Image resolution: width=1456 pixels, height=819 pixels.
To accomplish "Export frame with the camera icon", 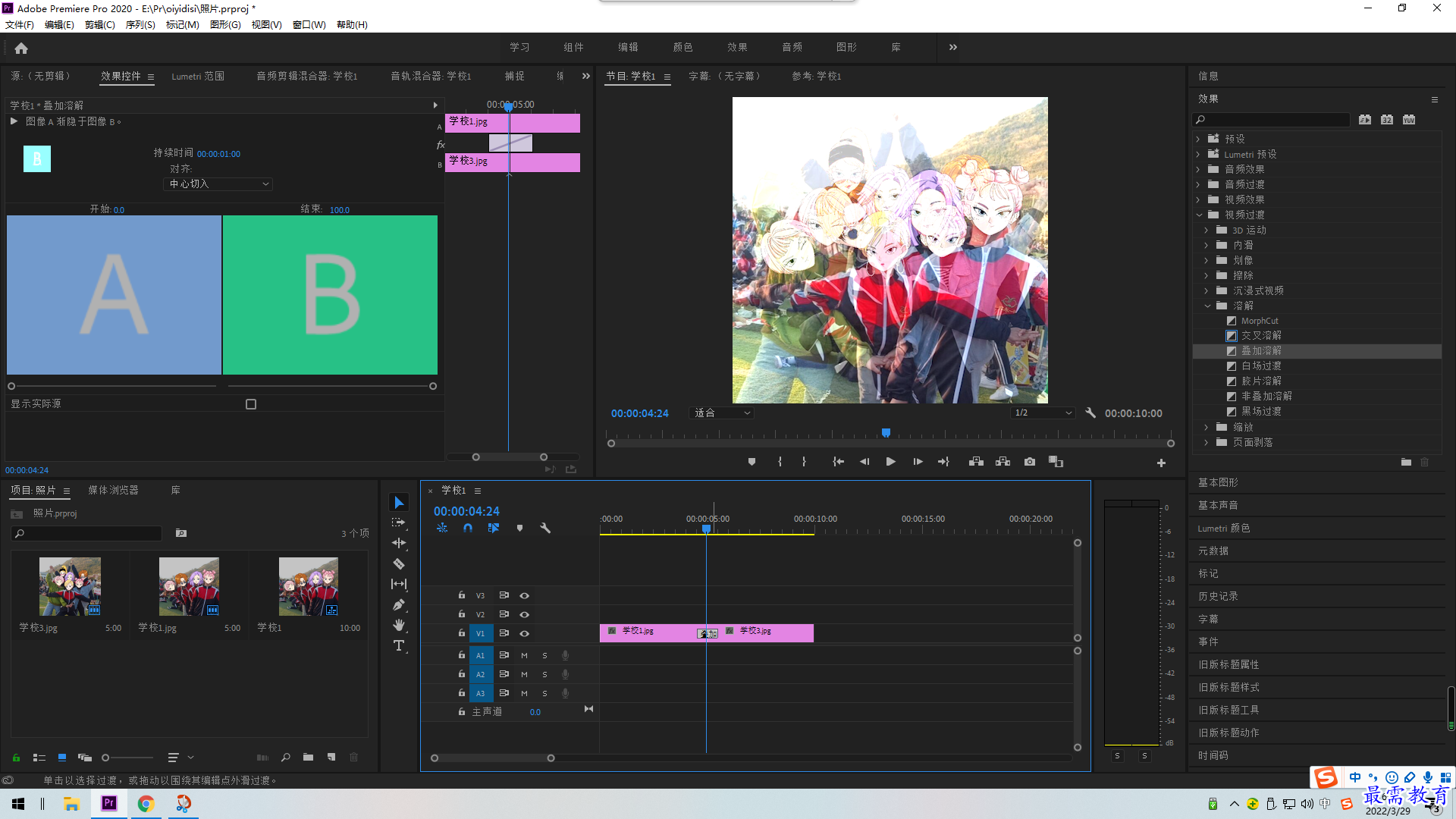I will (1029, 462).
